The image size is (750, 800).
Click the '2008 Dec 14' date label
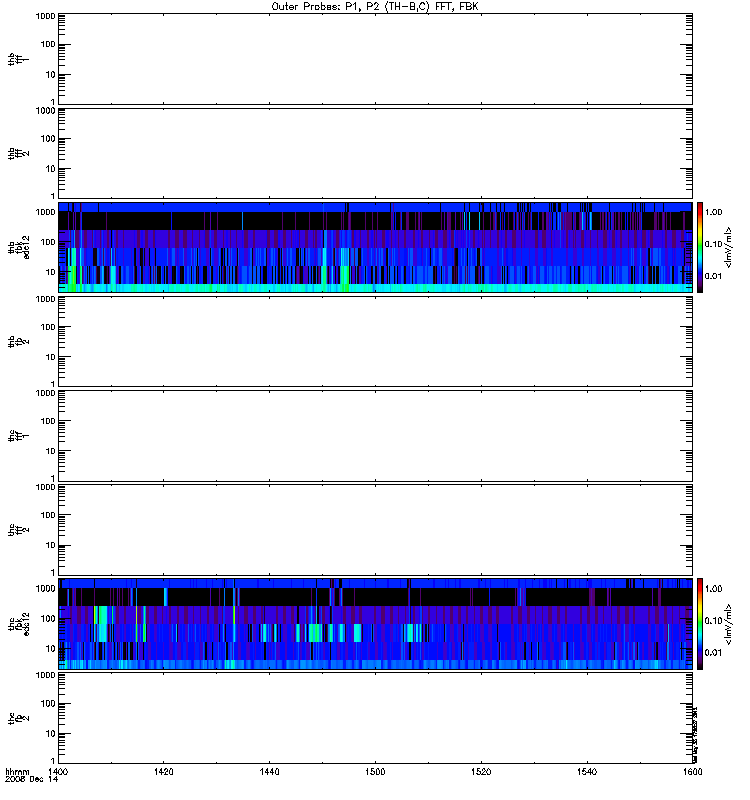point(31,779)
